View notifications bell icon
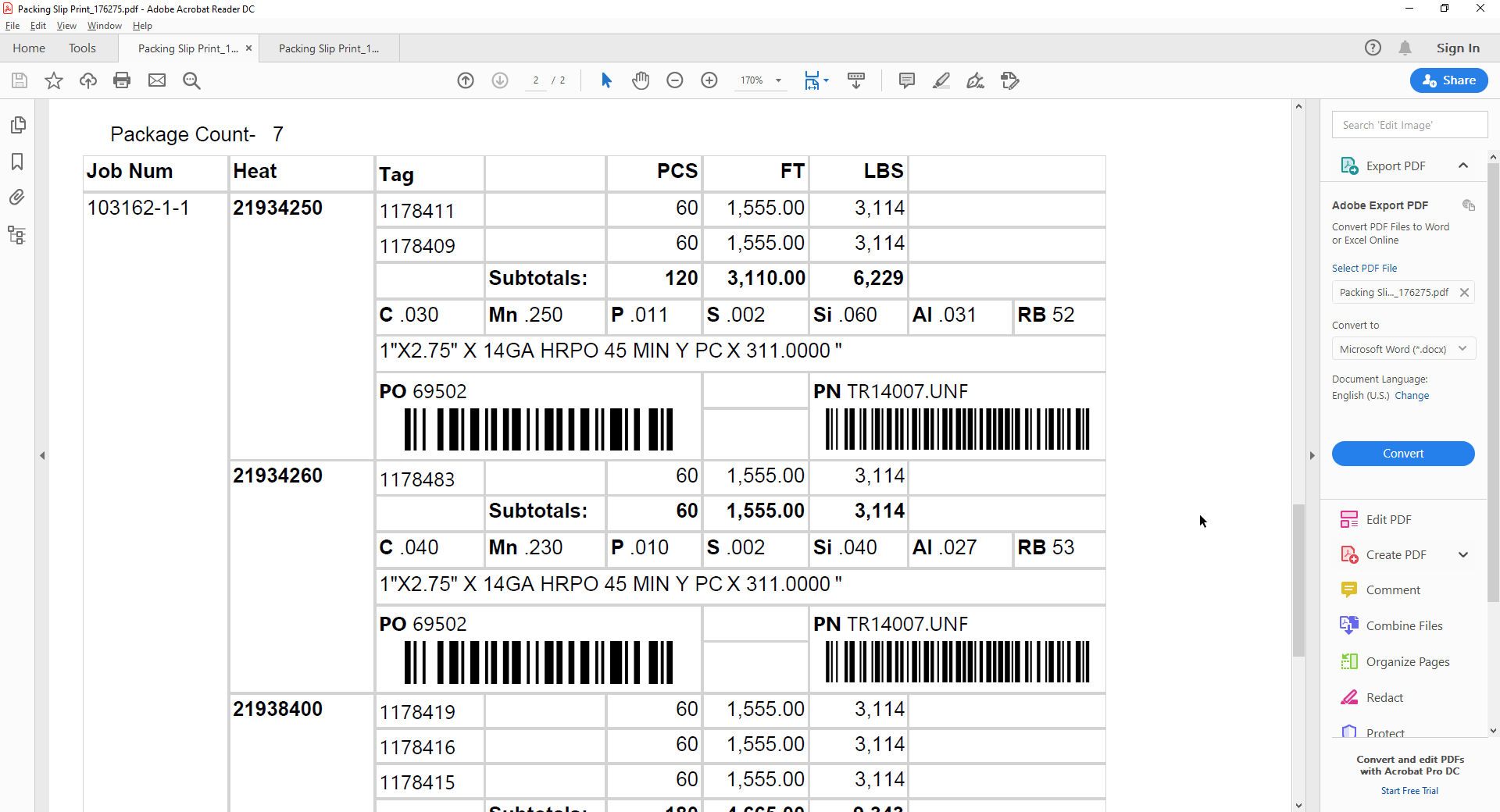Screen dimensions: 1500x812 pyautogui.click(x=1405, y=48)
